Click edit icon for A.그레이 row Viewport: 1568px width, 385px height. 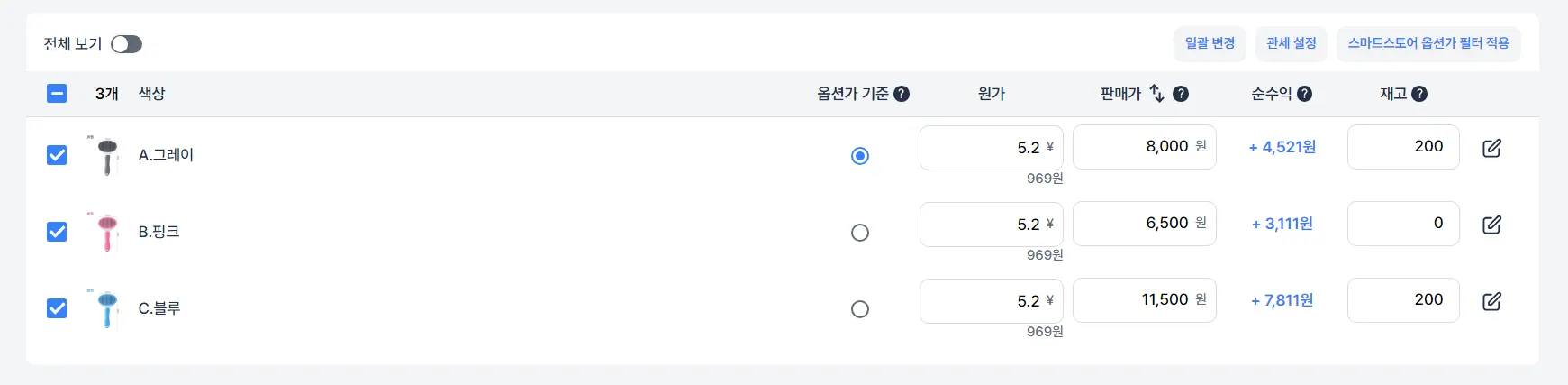pyautogui.click(x=1491, y=148)
